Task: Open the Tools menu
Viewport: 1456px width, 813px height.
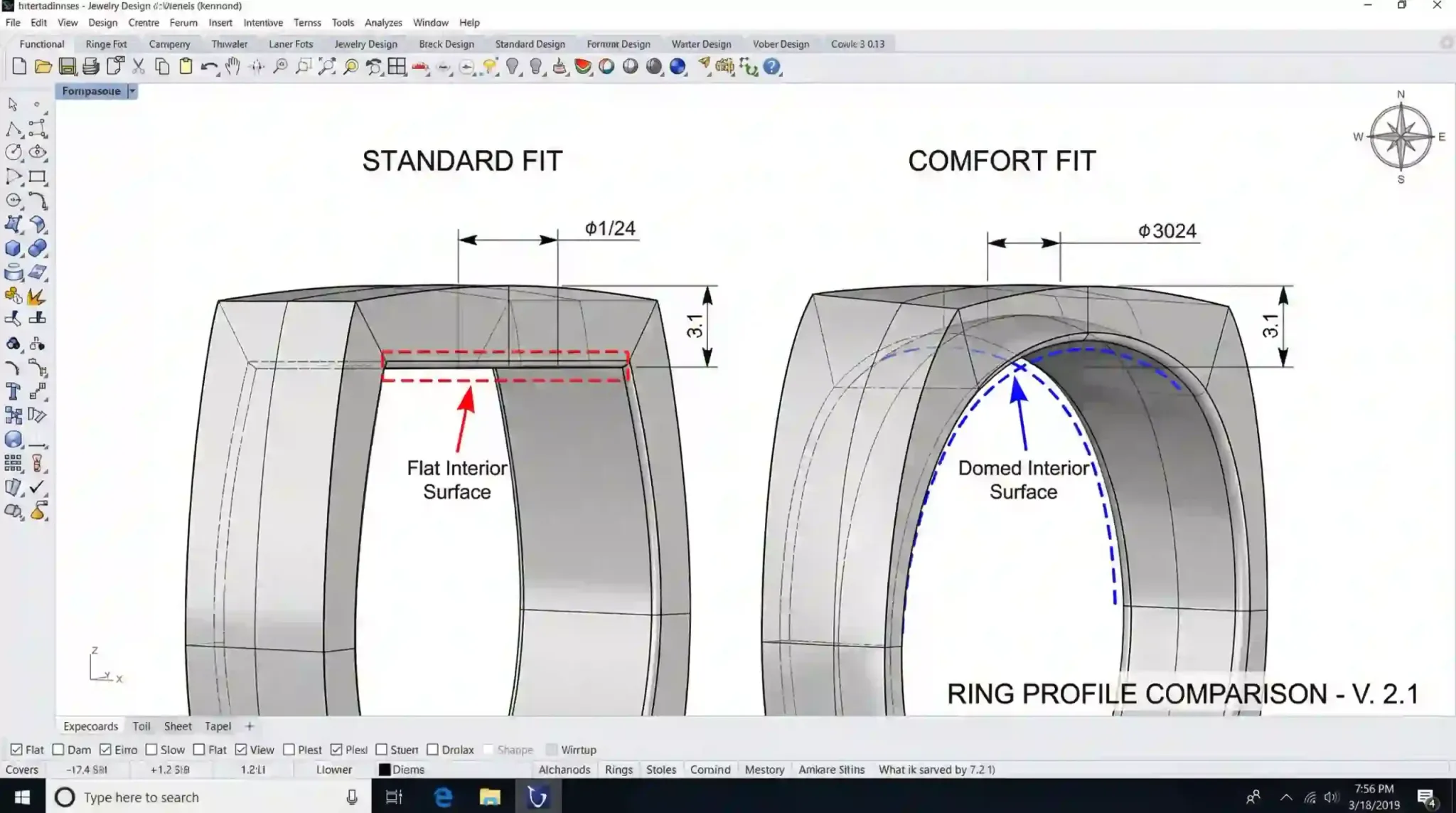Action: point(343,23)
